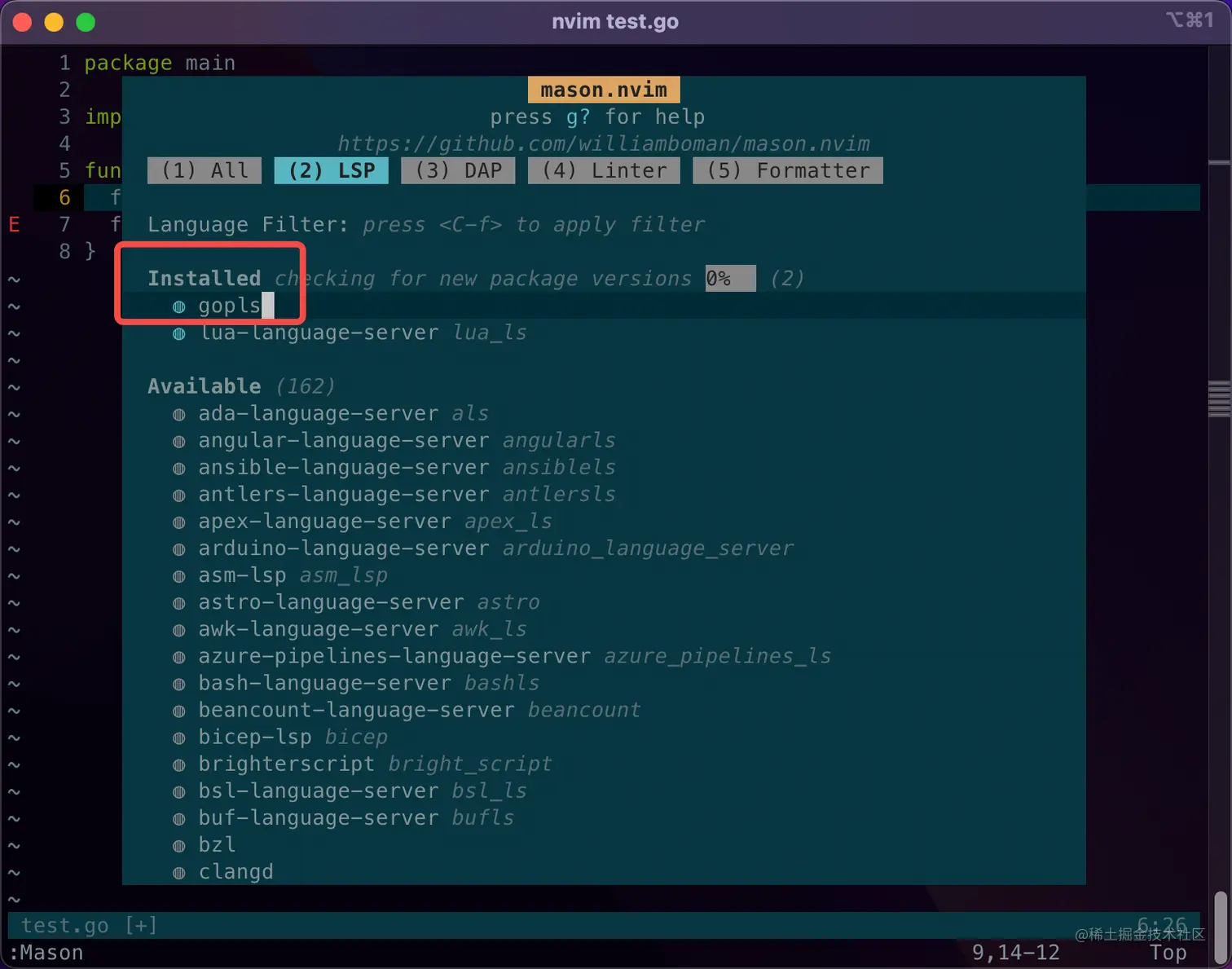Click the g? help shortcut
Viewport: 1232px width, 969px height.
578,117
